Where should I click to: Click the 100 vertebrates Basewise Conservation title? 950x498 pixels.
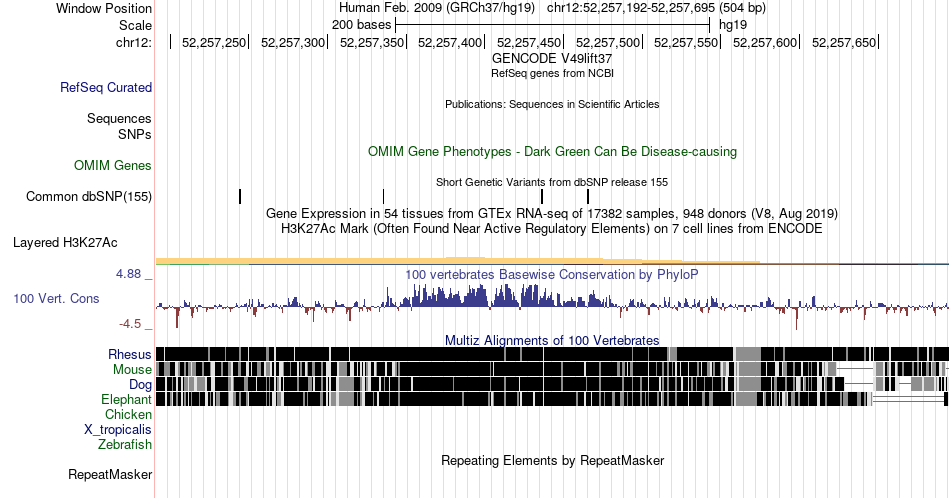[552, 274]
